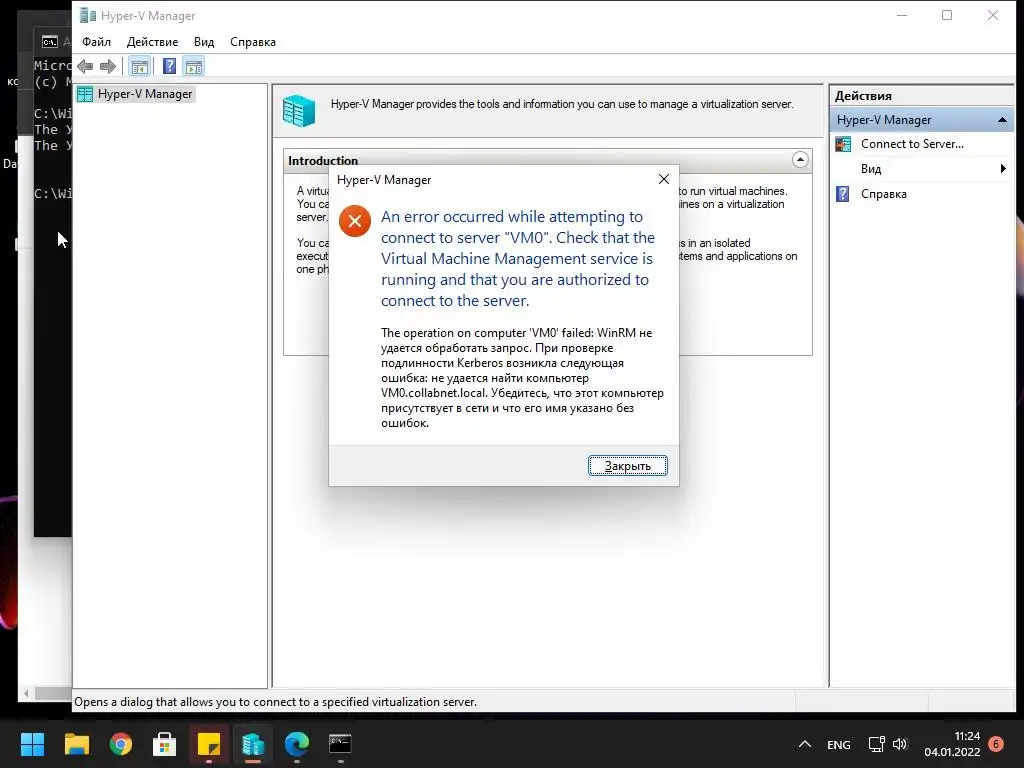Switch to Command Prompt from the taskbar
Screen dimensions: 1024x768
tap(340, 744)
